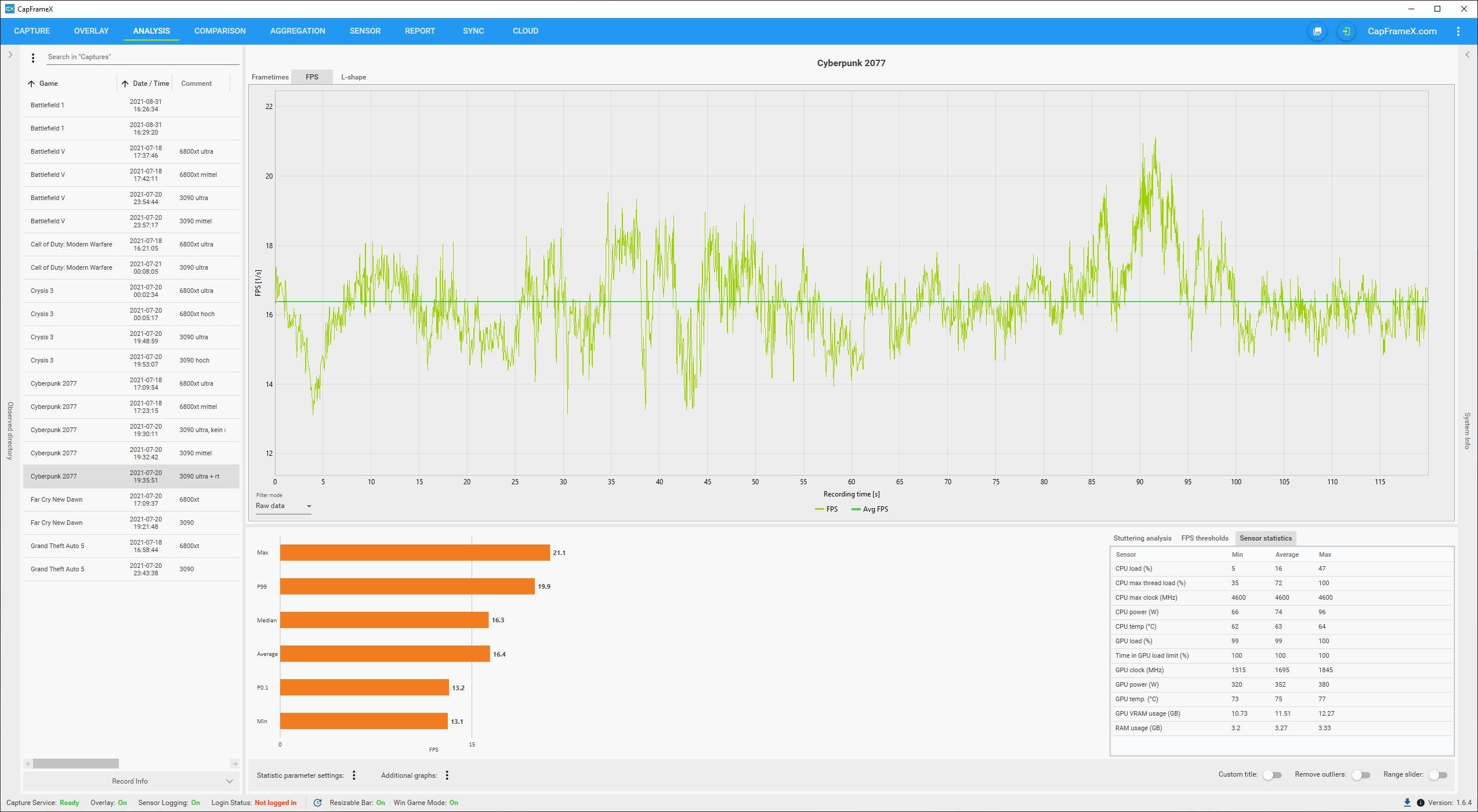
Task: Open the AGGREGATION tab
Action: (x=298, y=31)
